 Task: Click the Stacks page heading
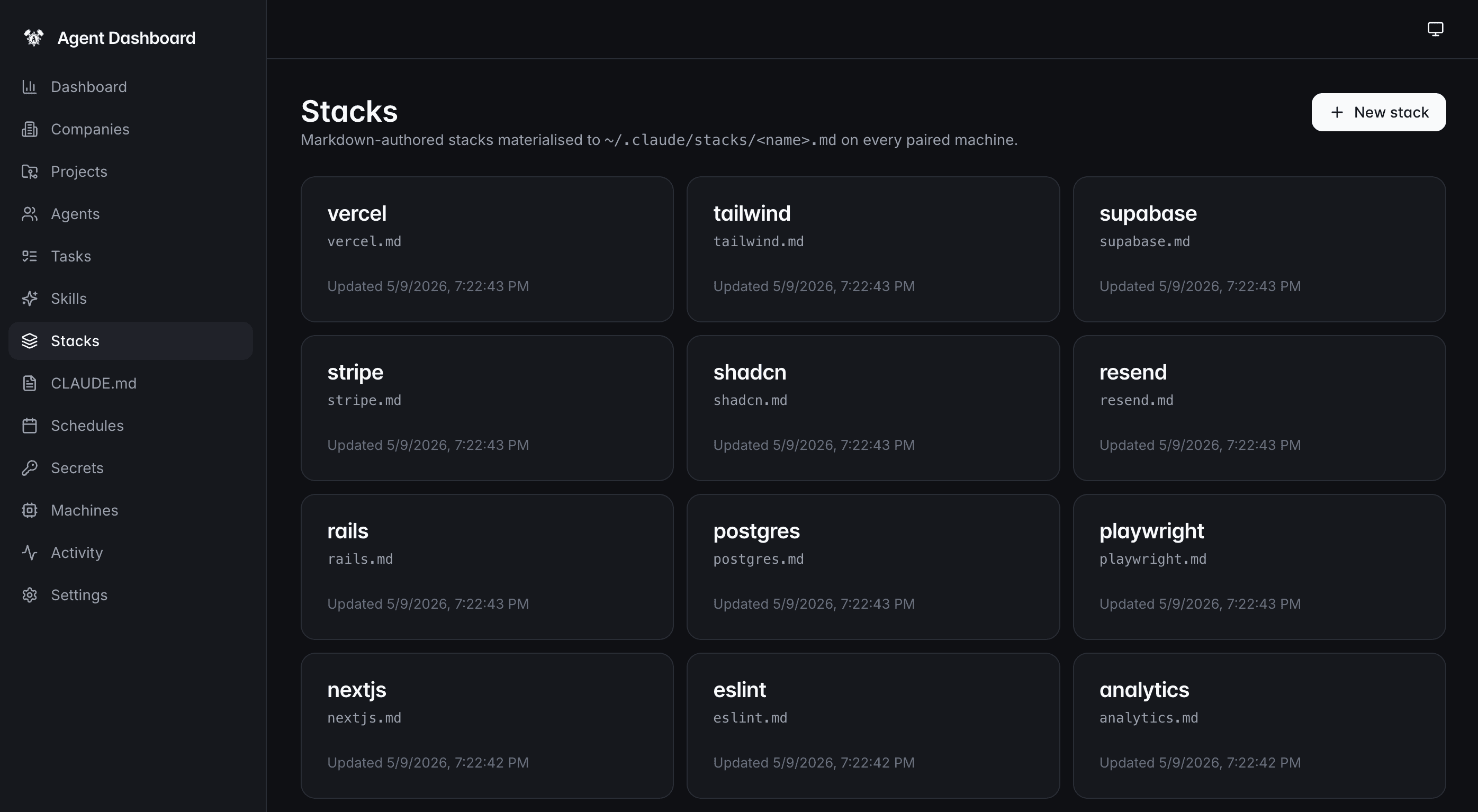349,111
